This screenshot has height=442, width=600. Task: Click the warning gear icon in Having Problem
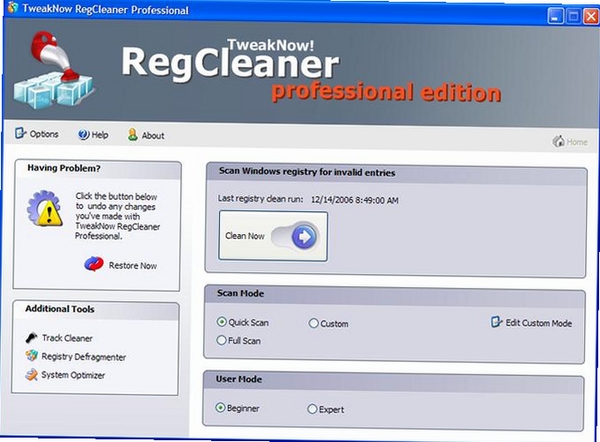click(x=45, y=209)
